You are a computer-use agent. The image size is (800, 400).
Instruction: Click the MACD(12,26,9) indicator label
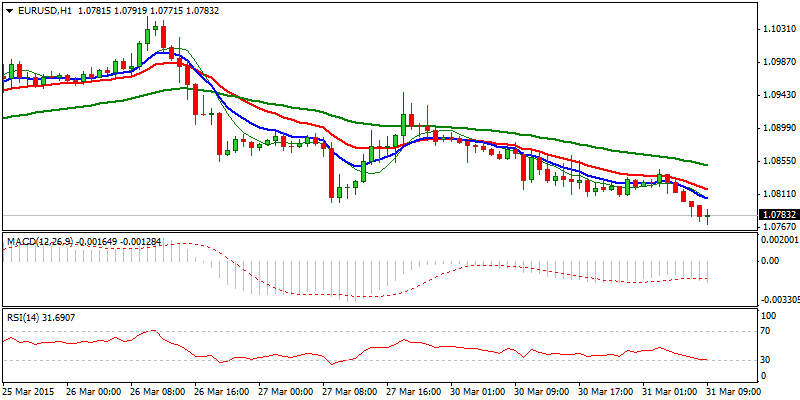pyautogui.click(x=39, y=241)
